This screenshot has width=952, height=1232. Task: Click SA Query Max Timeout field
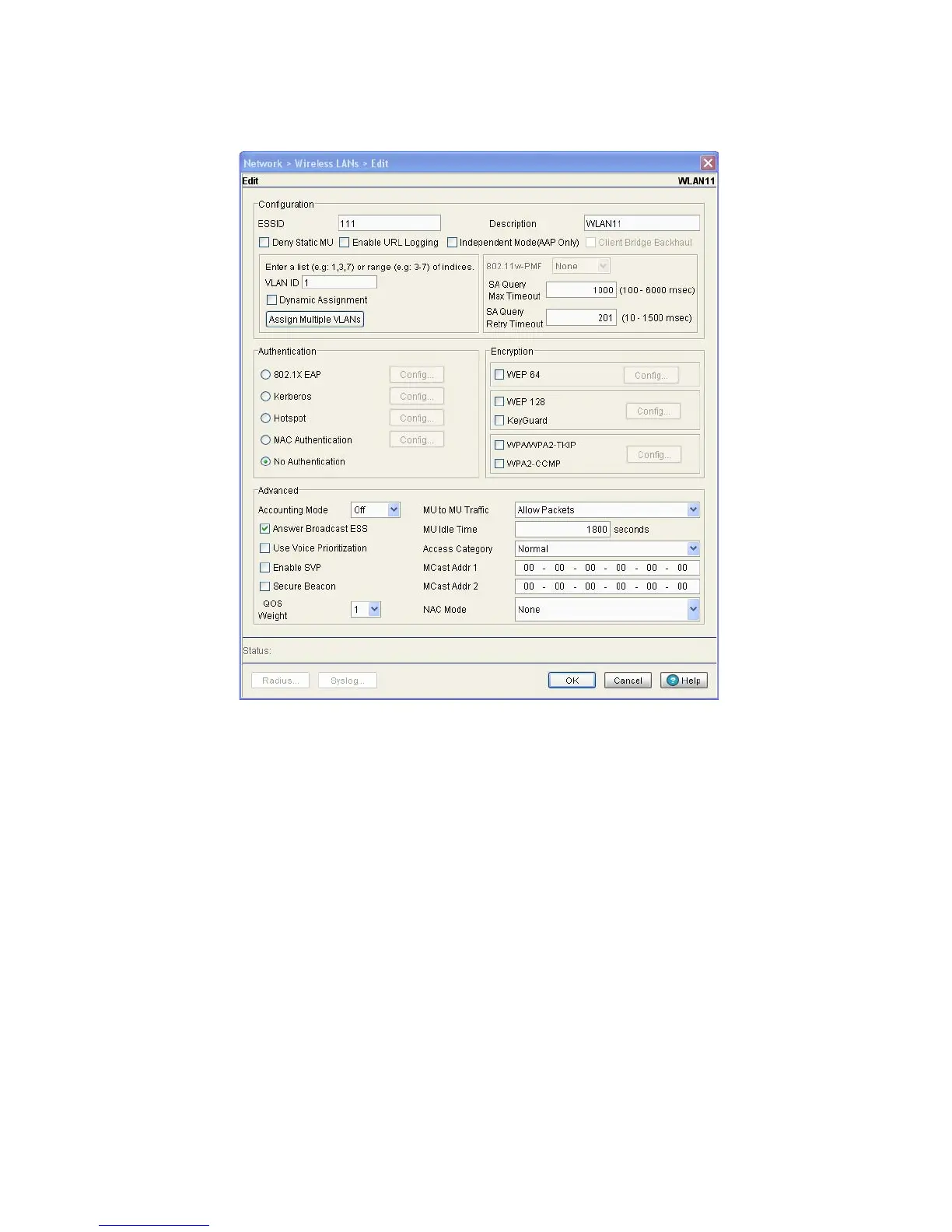(x=581, y=290)
